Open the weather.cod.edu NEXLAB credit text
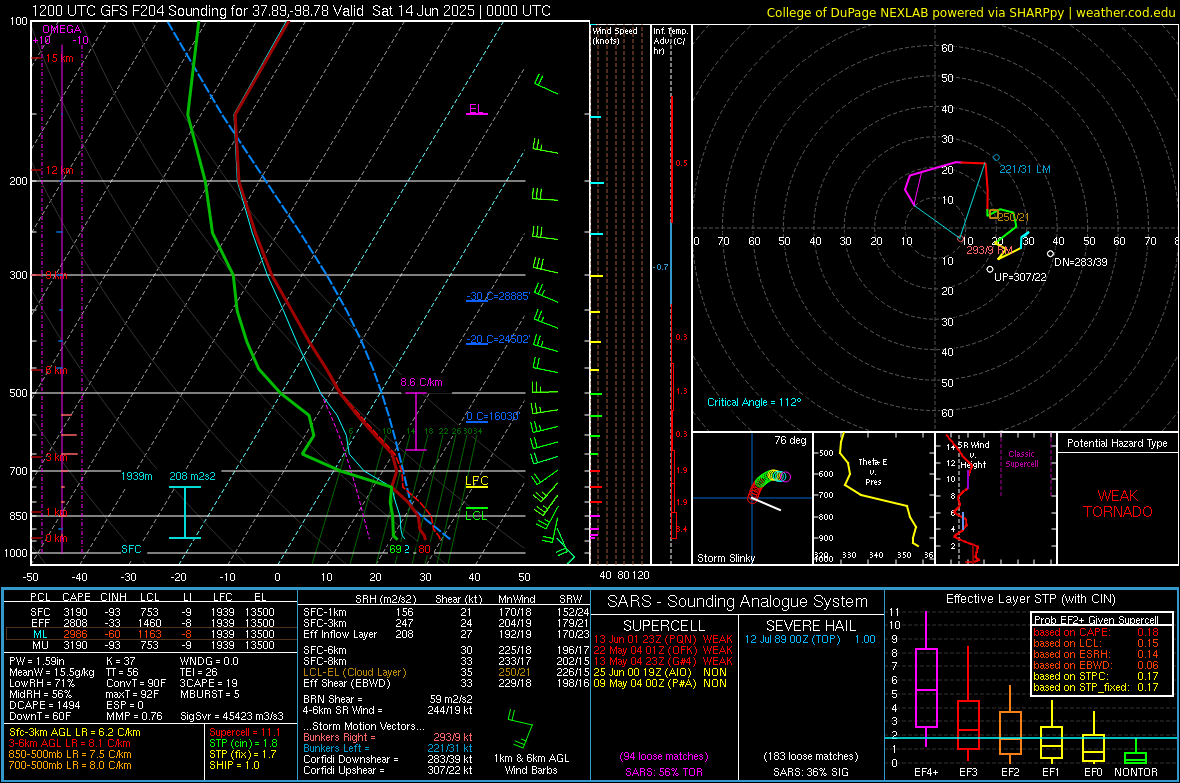The width and height of the screenshot is (1180, 783). [971, 13]
